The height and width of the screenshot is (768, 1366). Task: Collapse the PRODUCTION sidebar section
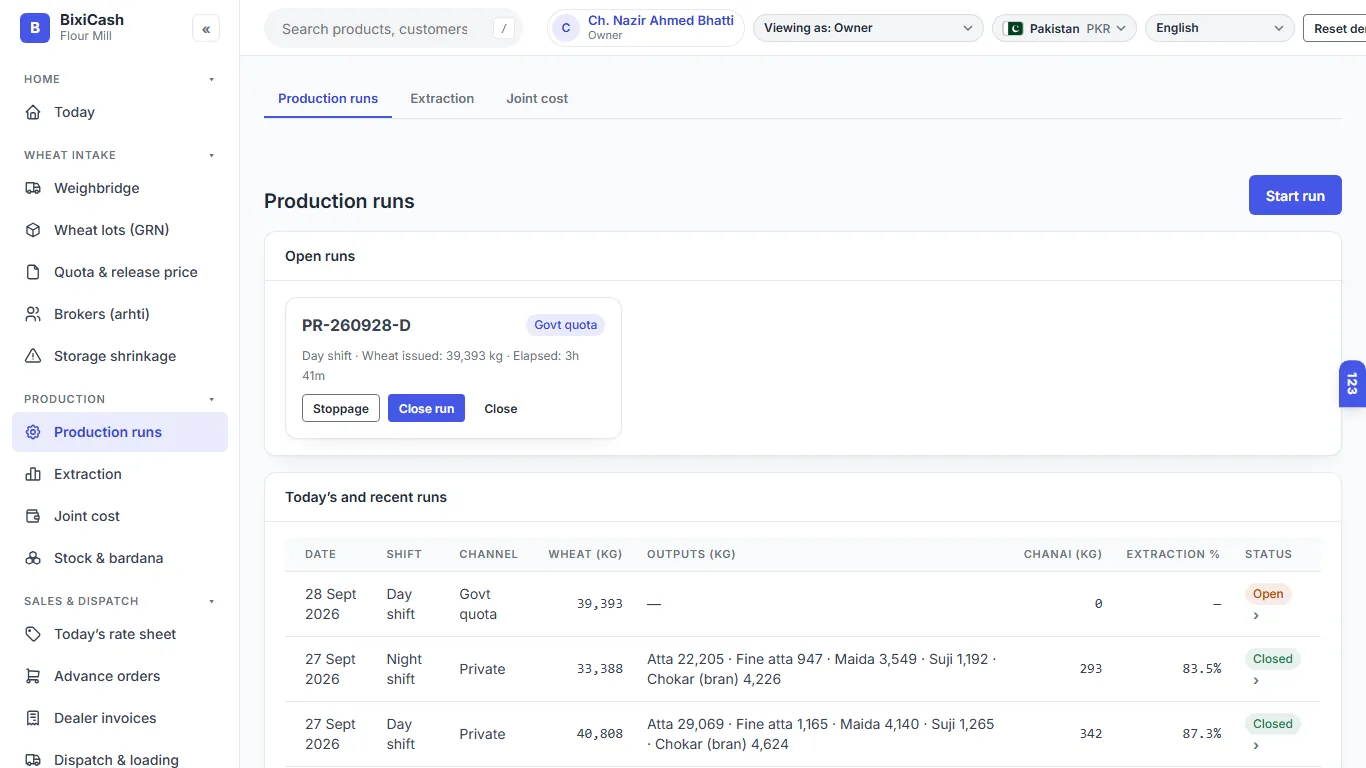click(x=211, y=399)
